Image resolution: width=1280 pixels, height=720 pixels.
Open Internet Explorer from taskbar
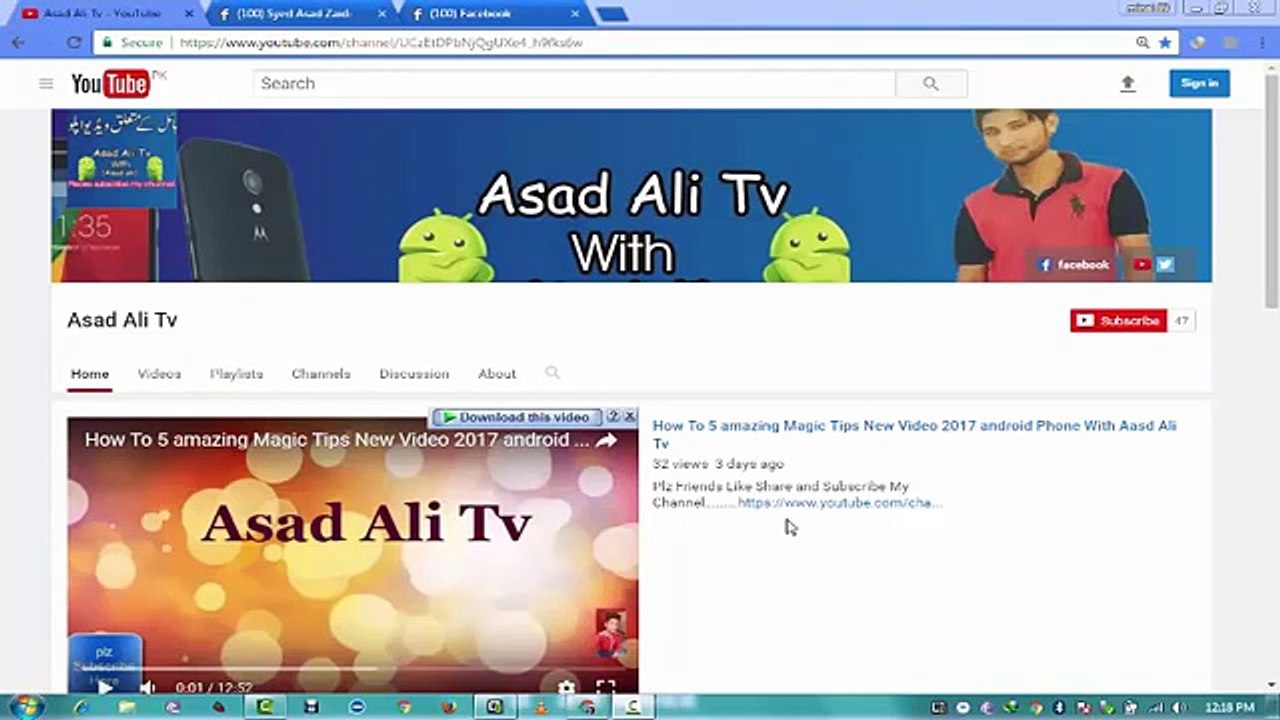point(83,707)
